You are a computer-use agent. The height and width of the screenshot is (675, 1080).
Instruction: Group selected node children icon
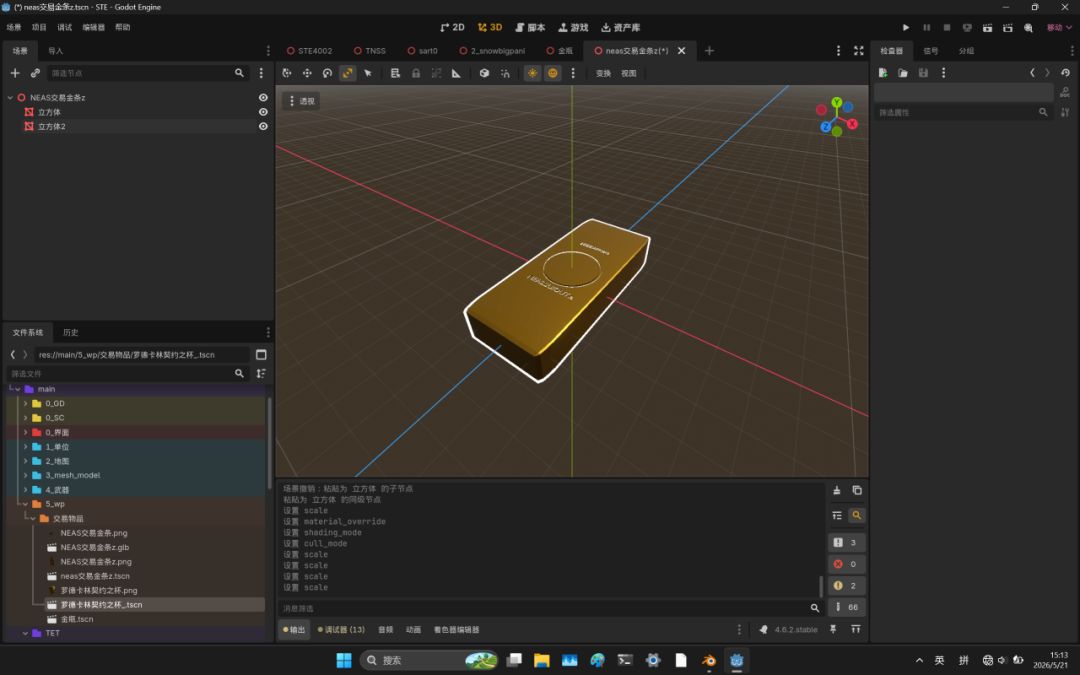click(x=436, y=73)
